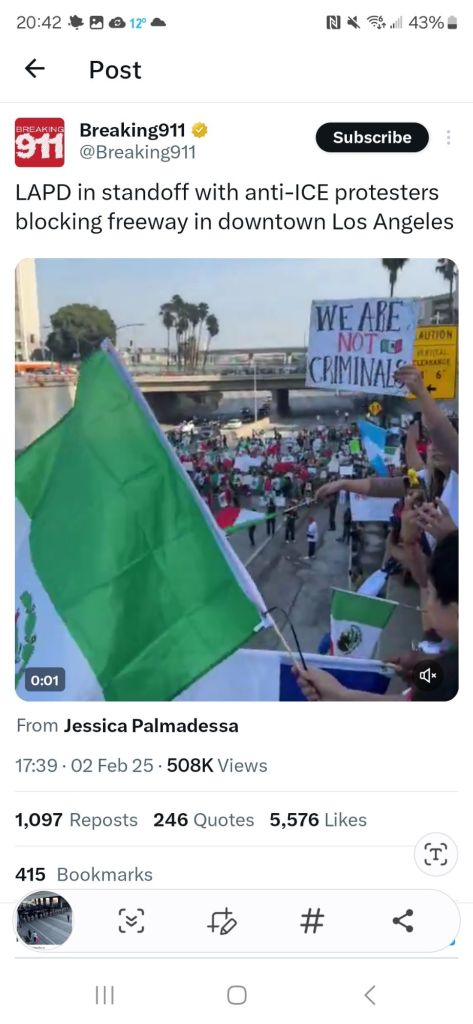The height and width of the screenshot is (1024, 473).
Task: Tap the crop and edit screenshot icon
Action: (222, 921)
